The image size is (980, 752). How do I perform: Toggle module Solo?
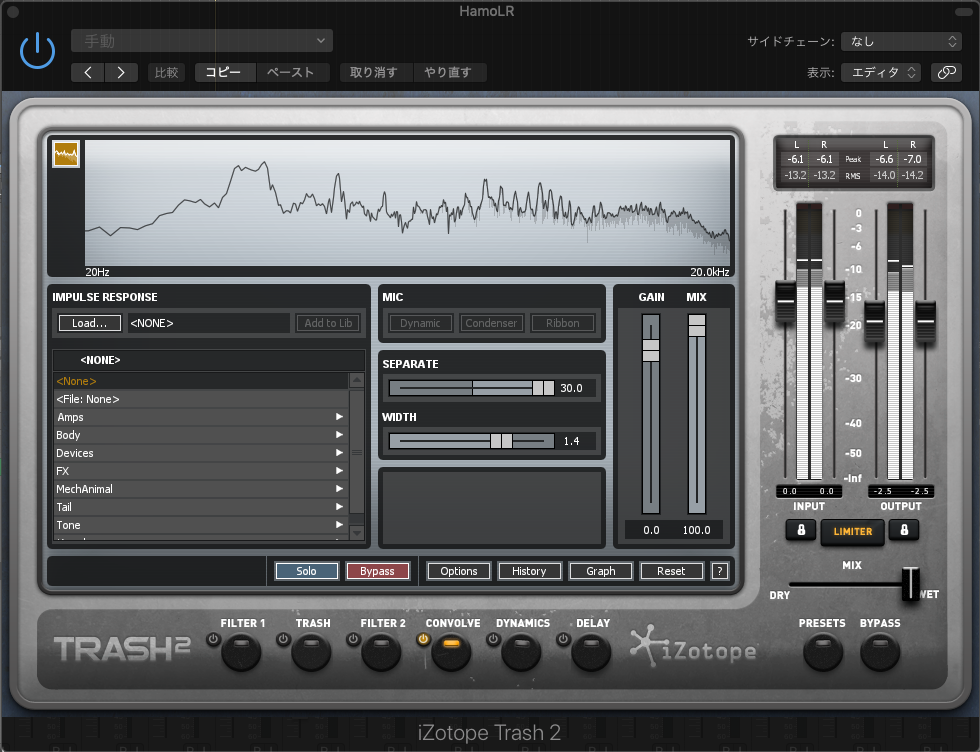tap(306, 571)
